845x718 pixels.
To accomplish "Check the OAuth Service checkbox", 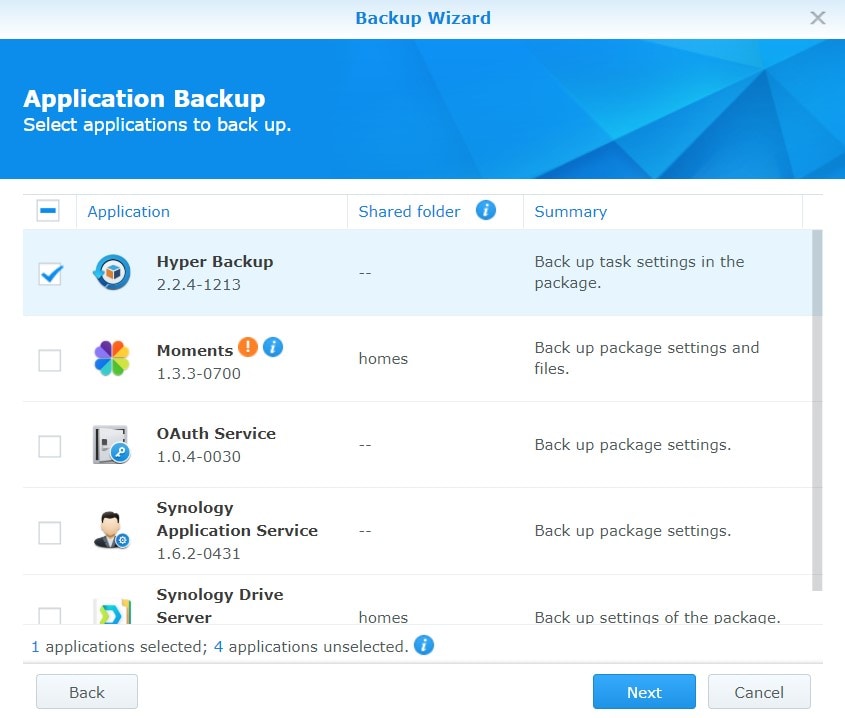I will coord(50,446).
